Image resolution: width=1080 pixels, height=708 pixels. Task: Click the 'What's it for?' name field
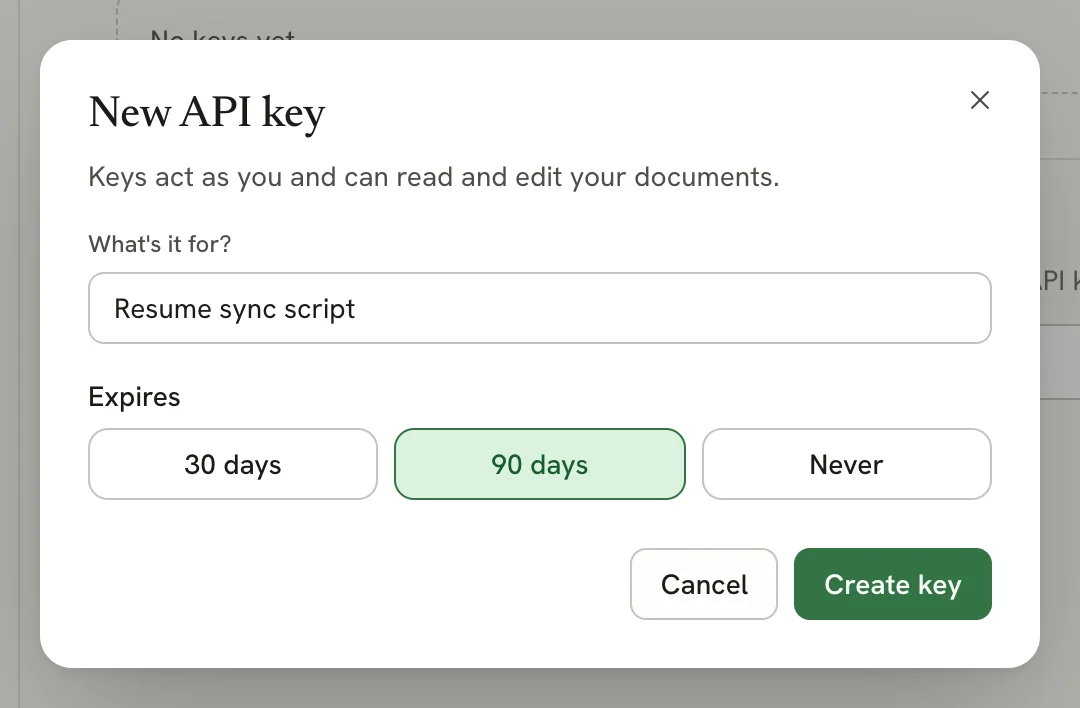click(539, 308)
